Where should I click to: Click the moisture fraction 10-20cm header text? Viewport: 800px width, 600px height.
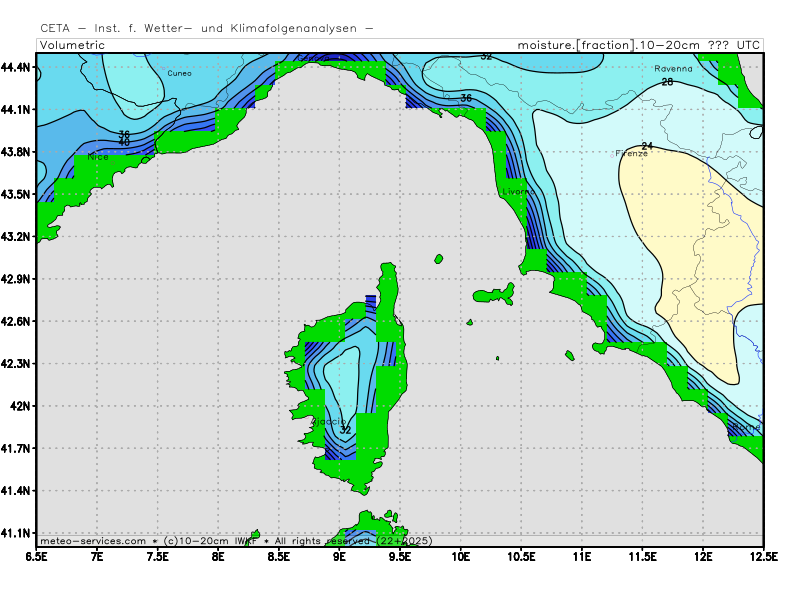tap(638, 45)
